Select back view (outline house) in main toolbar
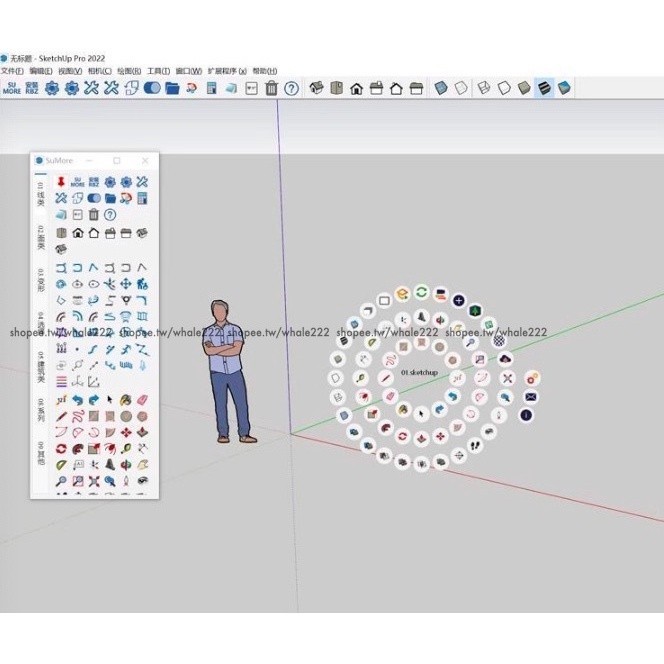Viewport: 664px width, 664px height. click(x=396, y=89)
